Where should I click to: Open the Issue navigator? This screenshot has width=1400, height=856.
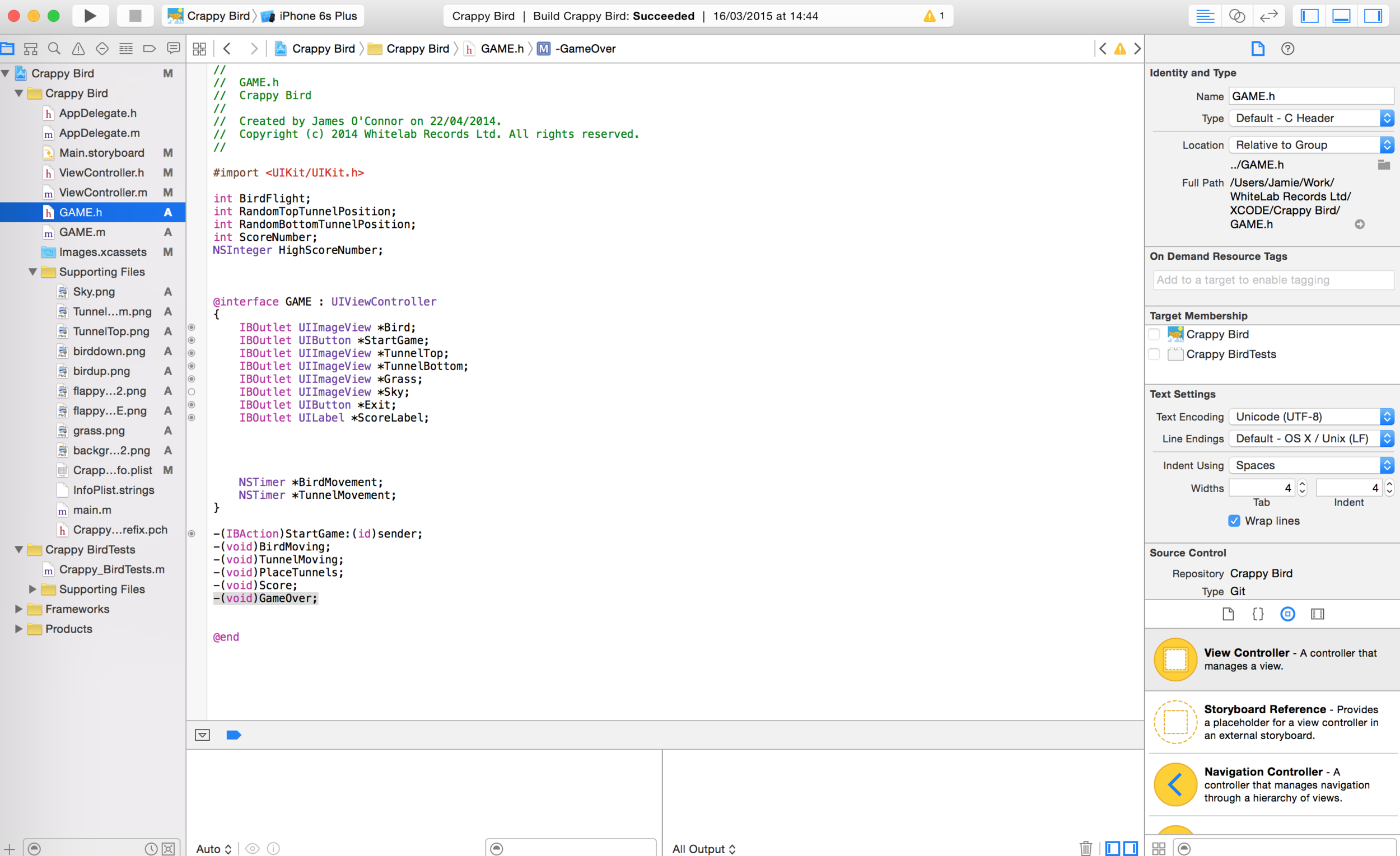click(78, 49)
